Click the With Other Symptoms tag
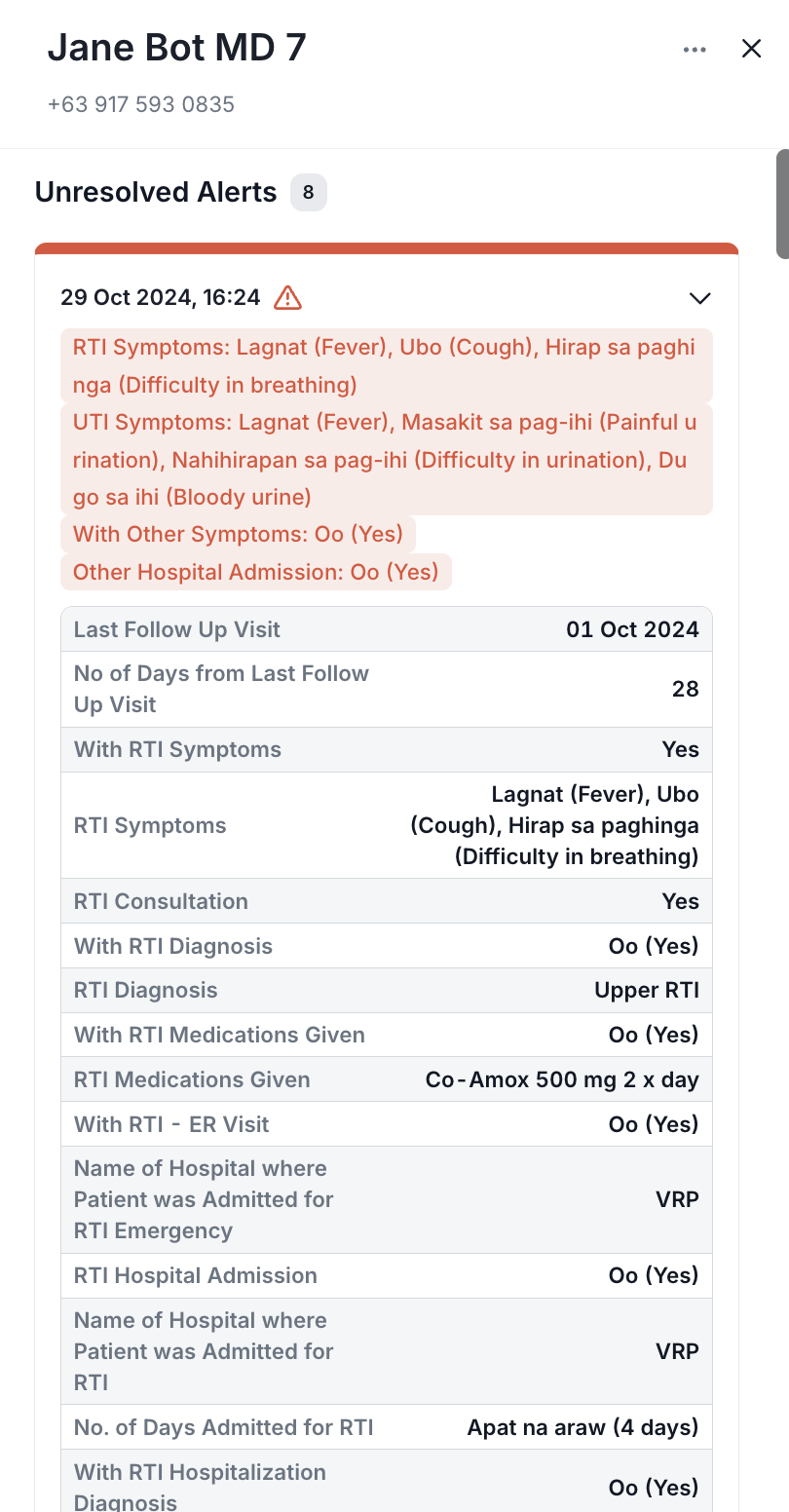The width and height of the screenshot is (789, 1512). click(x=238, y=534)
